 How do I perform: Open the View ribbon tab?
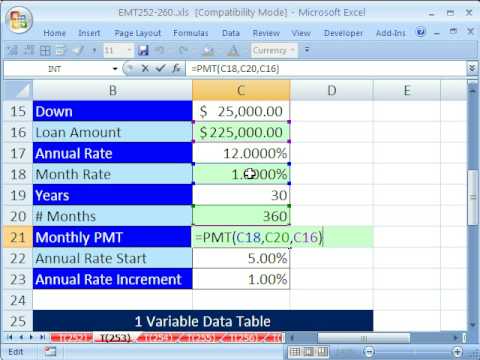301,33
